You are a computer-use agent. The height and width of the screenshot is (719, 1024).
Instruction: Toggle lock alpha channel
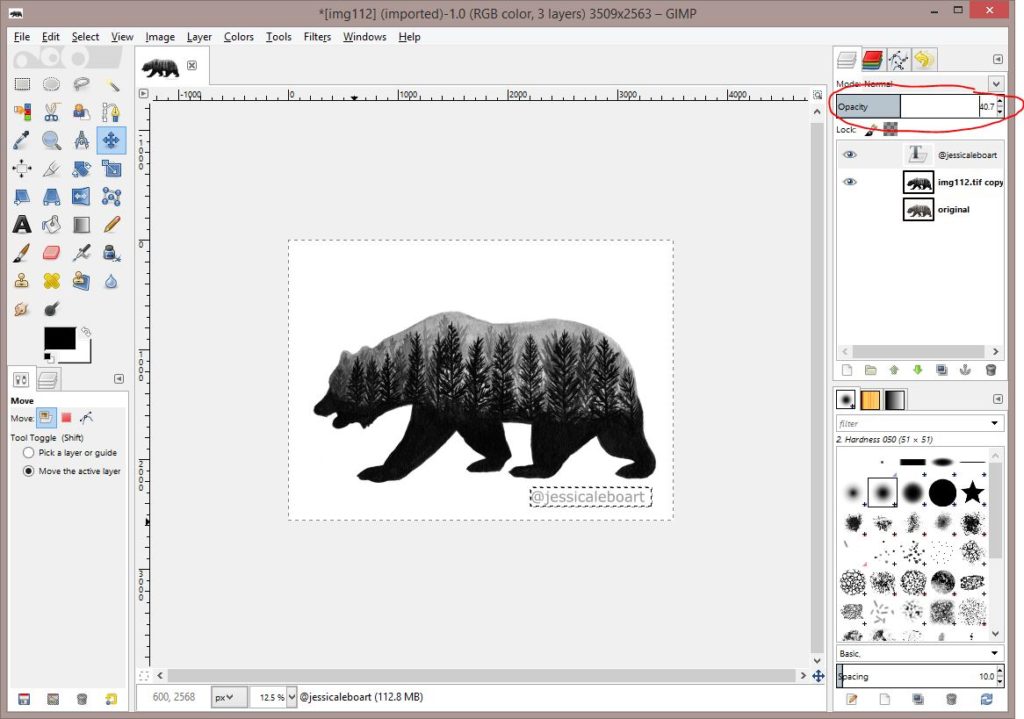click(x=890, y=129)
